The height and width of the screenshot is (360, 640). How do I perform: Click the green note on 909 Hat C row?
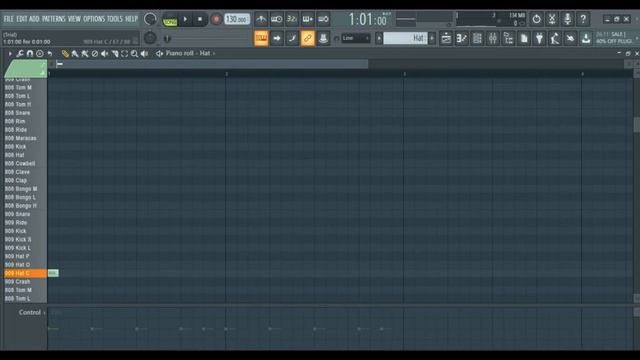pos(53,273)
